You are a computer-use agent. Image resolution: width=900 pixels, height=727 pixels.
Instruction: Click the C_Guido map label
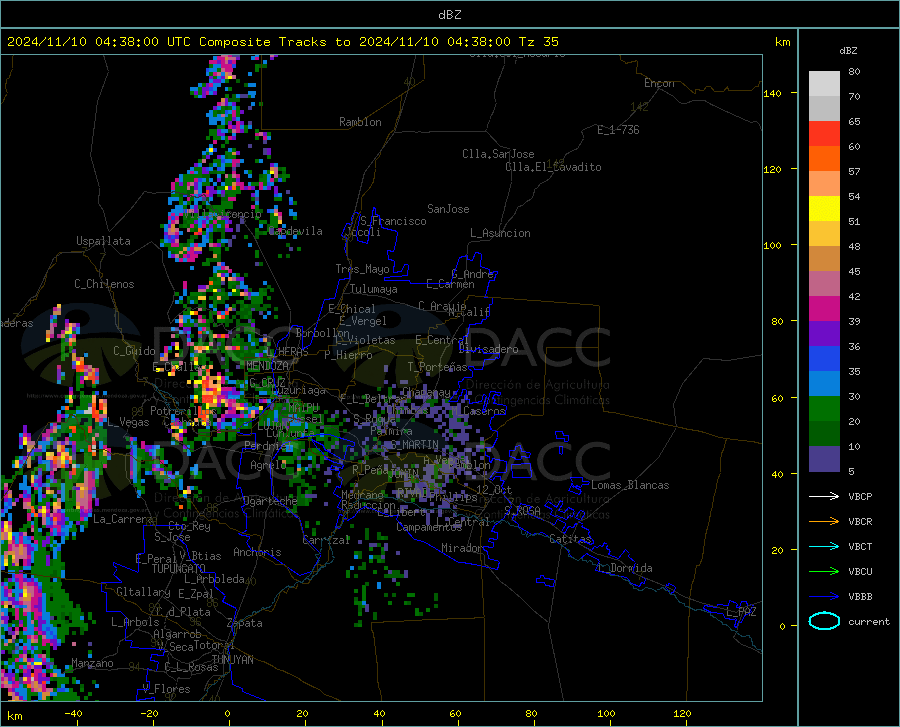point(134,351)
